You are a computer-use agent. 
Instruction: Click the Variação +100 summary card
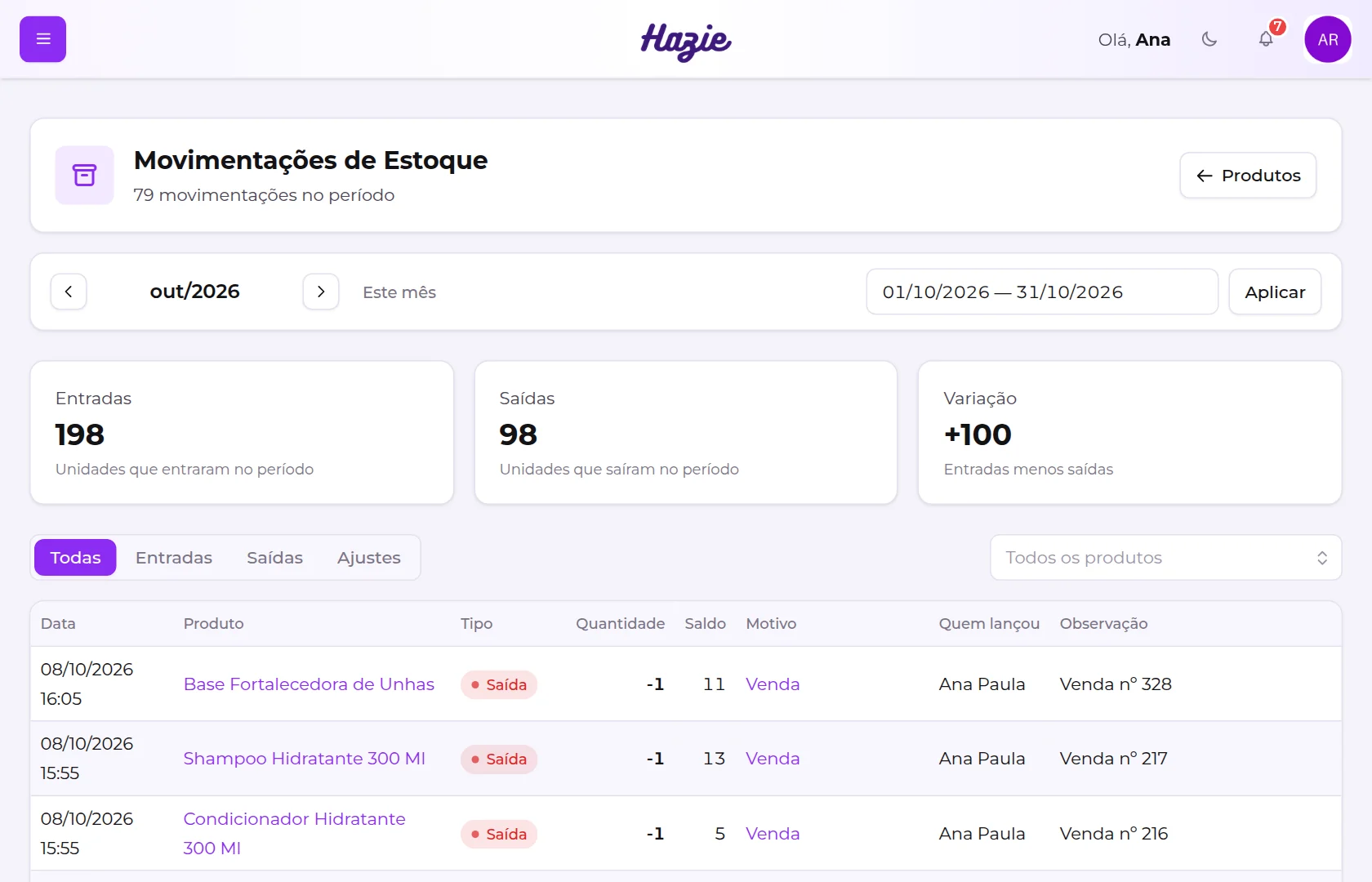pyautogui.click(x=1130, y=433)
